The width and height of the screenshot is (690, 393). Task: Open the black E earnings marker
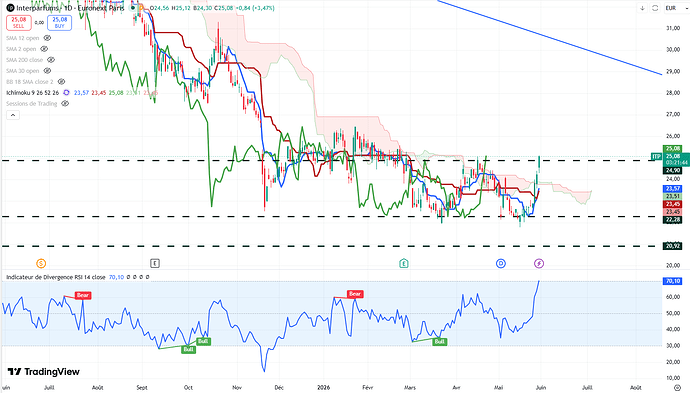click(x=154, y=263)
